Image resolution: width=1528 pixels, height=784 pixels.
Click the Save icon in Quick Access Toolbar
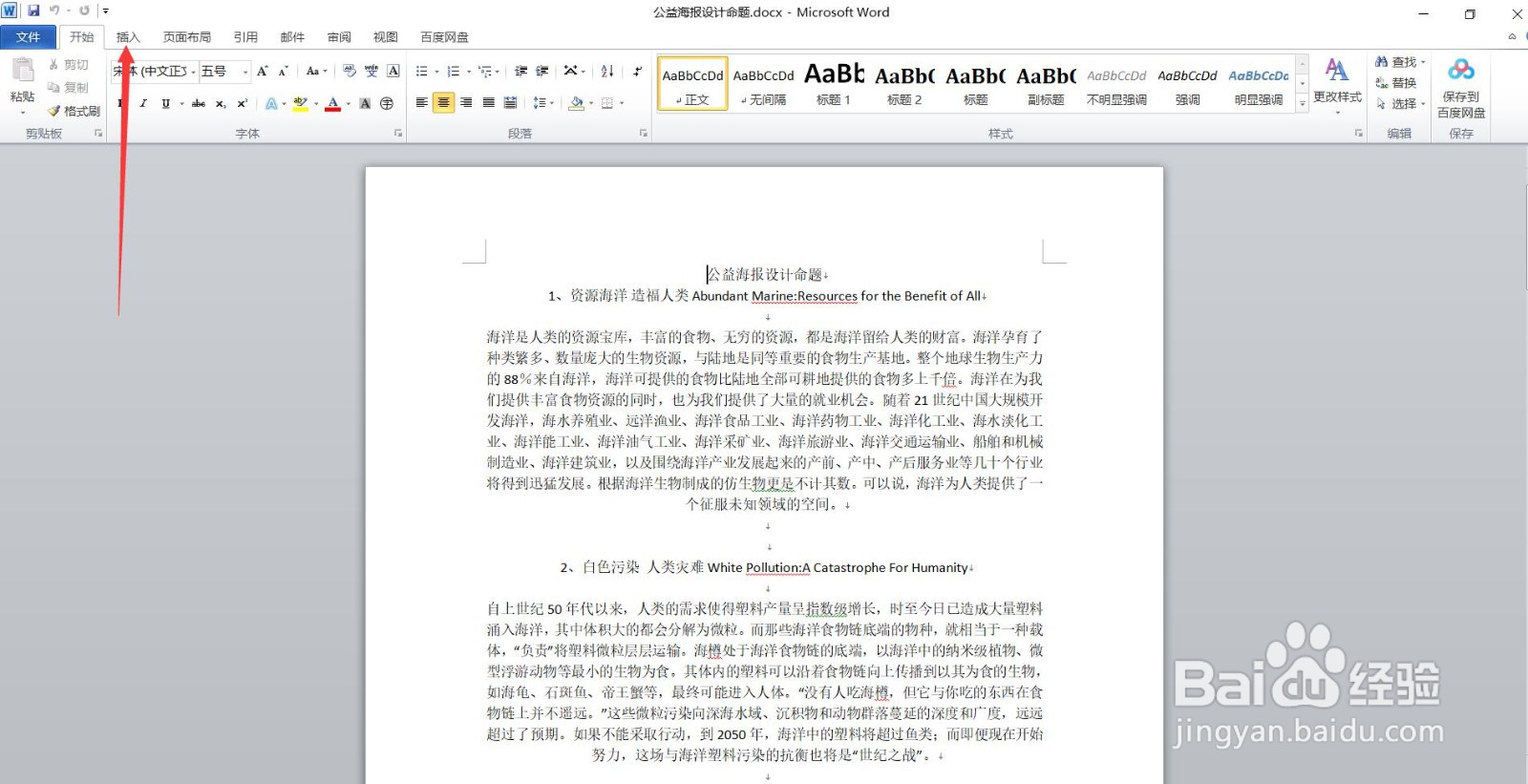(x=33, y=11)
